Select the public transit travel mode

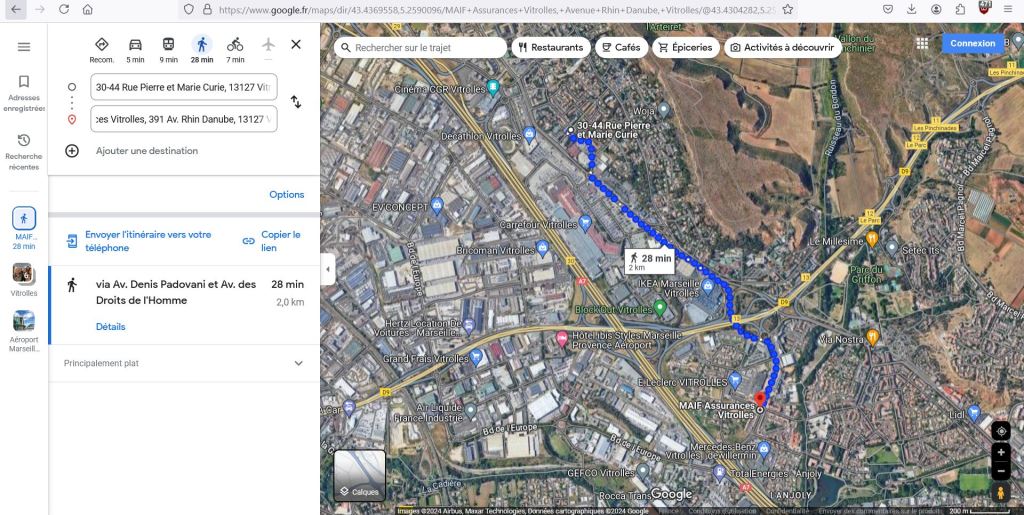click(168, 45)
